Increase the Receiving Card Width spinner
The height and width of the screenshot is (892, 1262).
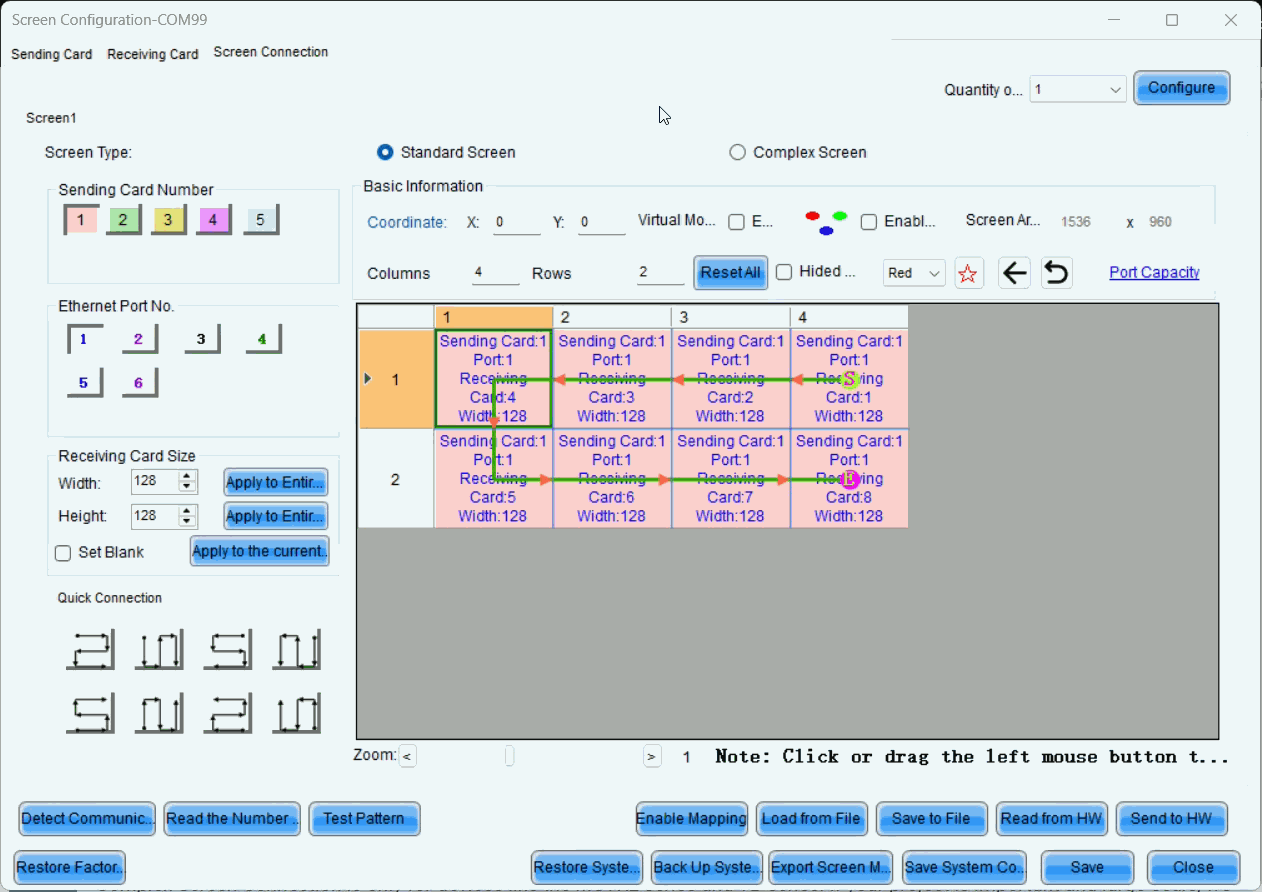click(x=187, y=477)
